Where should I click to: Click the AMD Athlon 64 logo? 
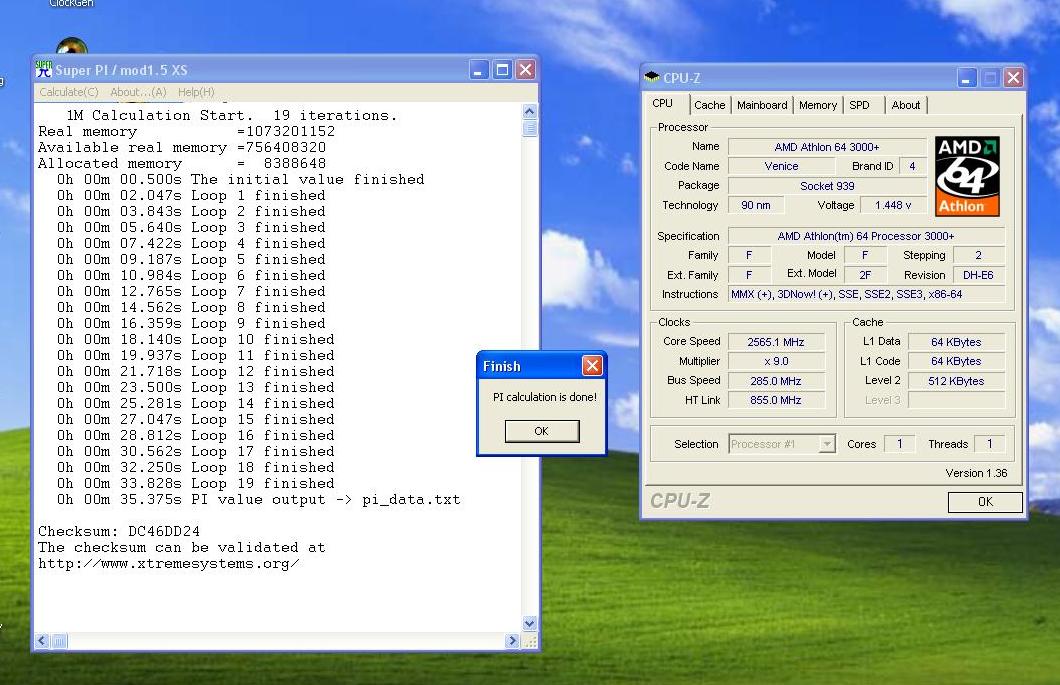[x=967, y=176]
